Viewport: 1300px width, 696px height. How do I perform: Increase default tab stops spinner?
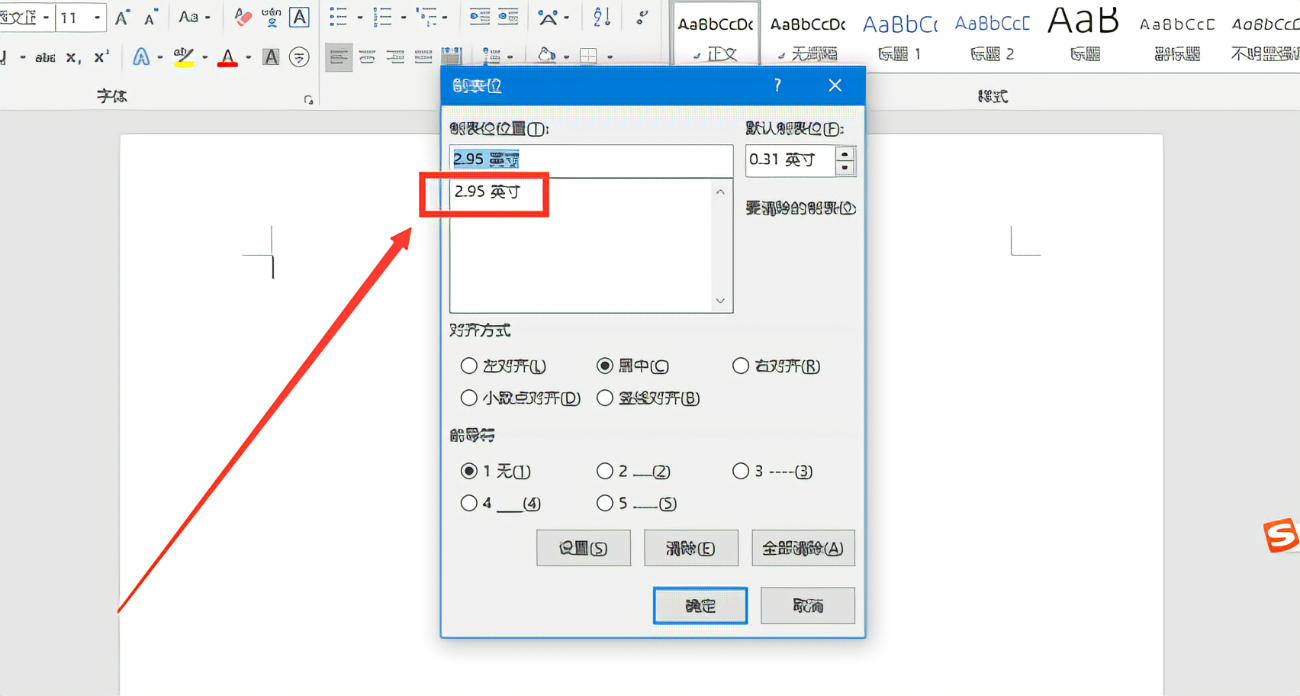[x=846, y=153]
